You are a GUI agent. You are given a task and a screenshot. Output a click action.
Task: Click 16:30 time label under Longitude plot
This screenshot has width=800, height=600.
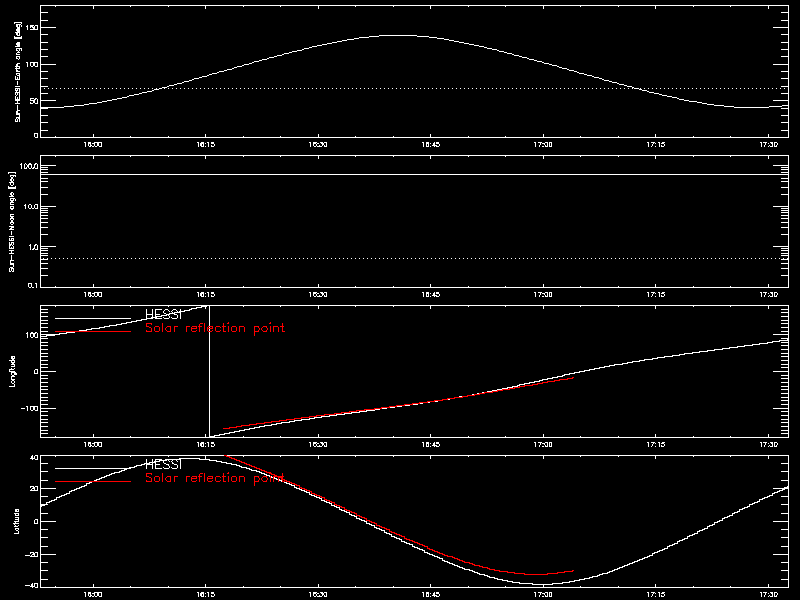pos(318,445)
